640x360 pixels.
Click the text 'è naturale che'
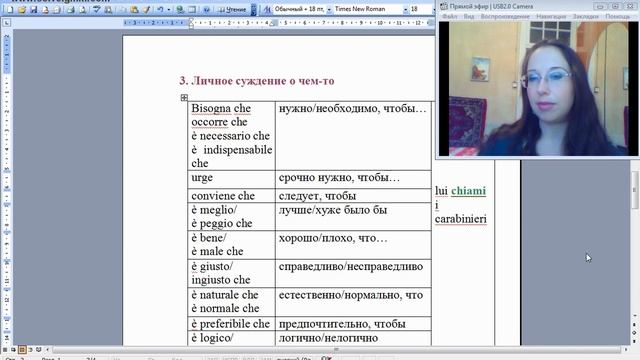[225, 295]
